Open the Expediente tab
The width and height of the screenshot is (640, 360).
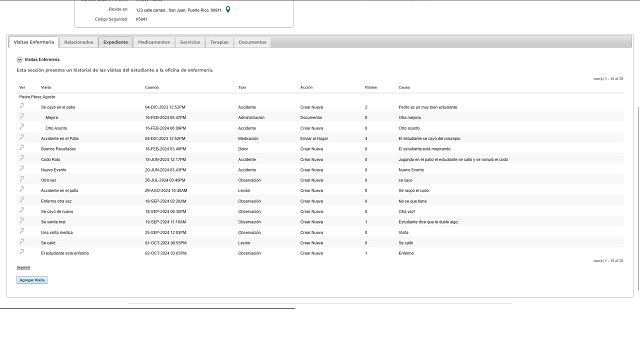point(116,42)
